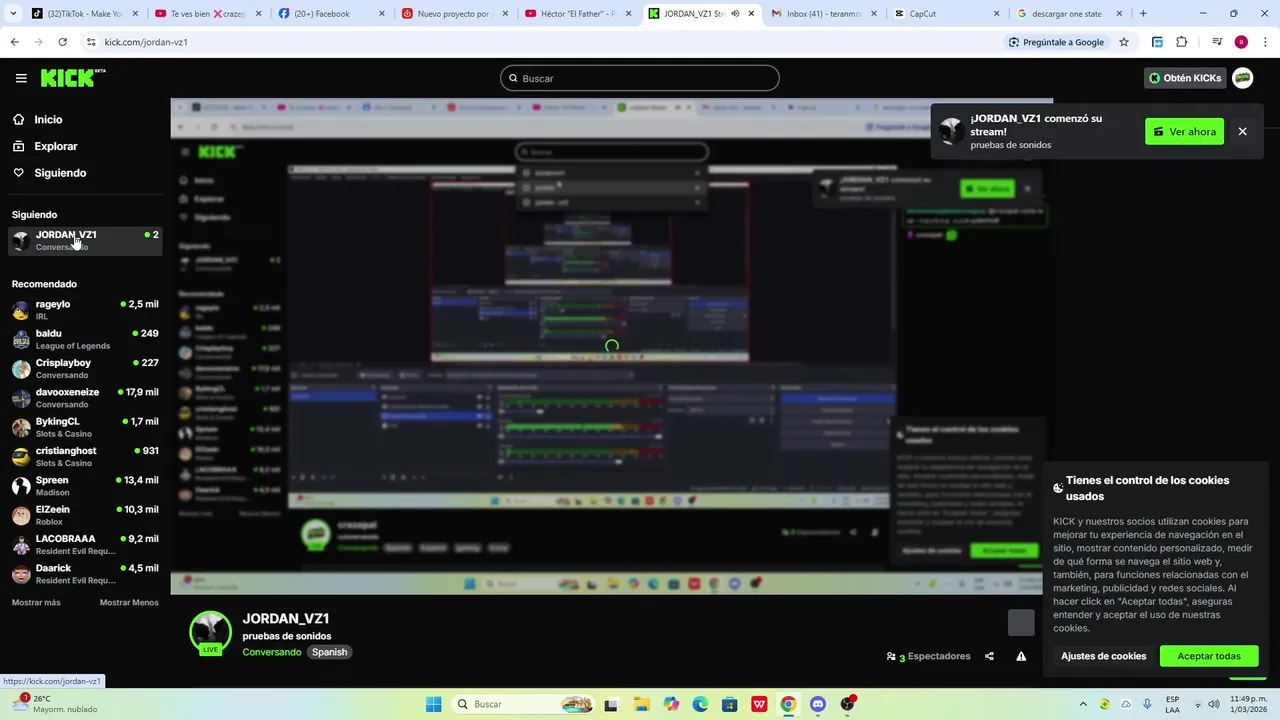Switch to descargar one state tab
This screenshot has width=1280, height=720.
point(1069,14)
